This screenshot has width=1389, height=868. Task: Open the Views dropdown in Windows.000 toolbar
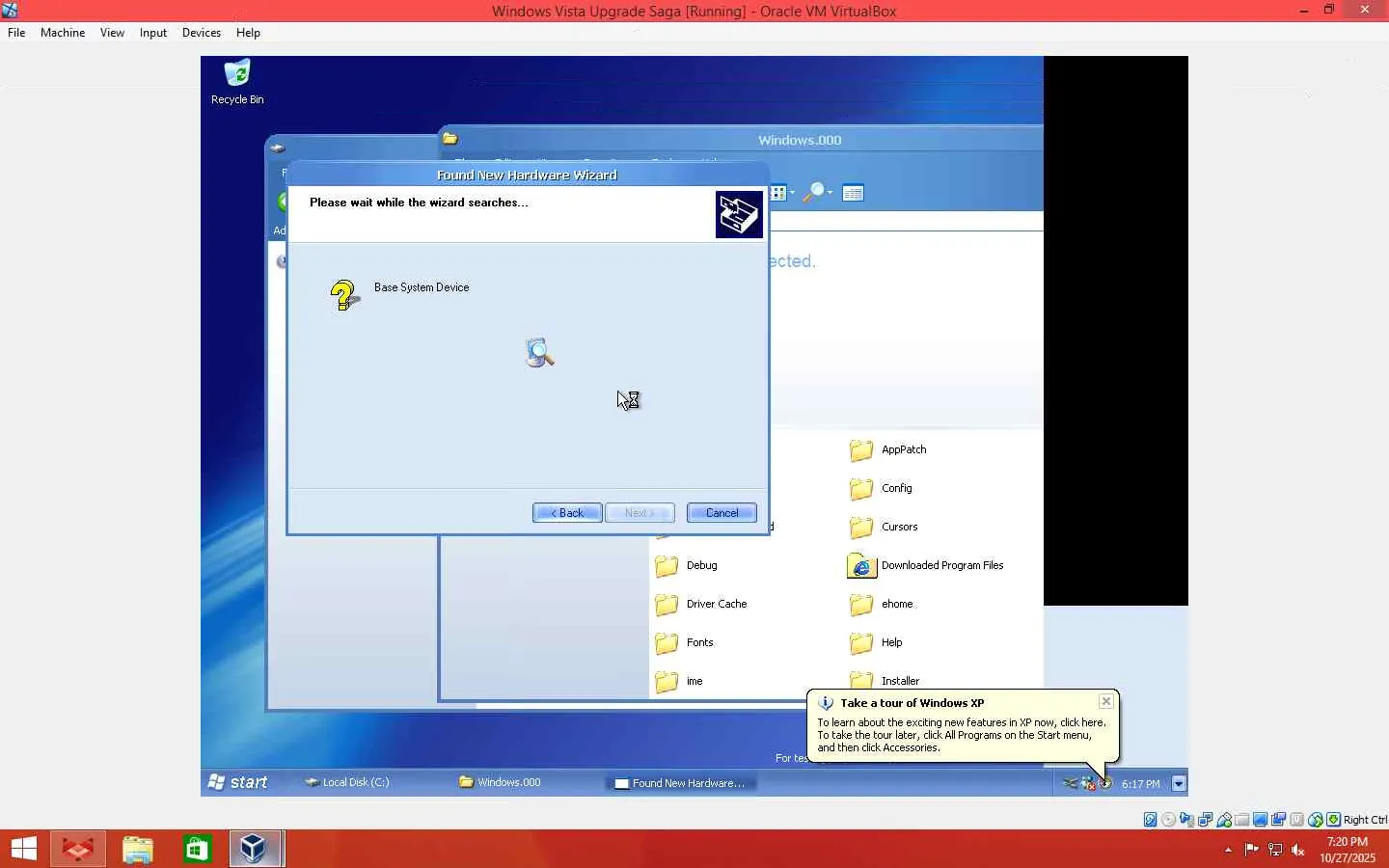coord(783,193)
